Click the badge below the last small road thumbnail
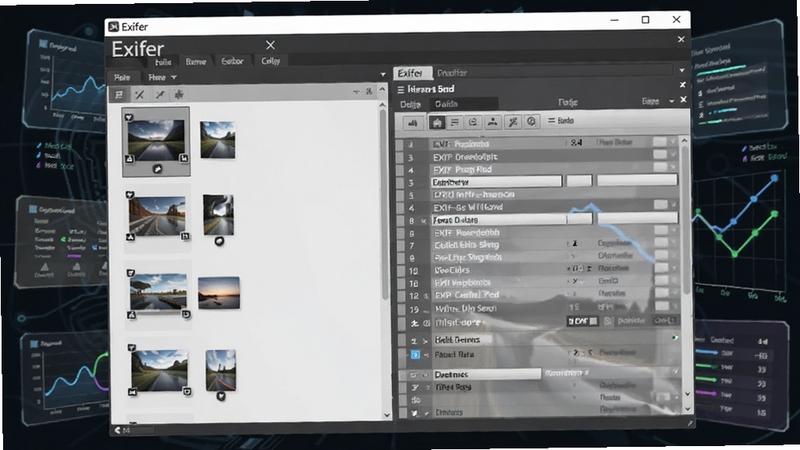Viewport: 800px width, 450px height. click(221, 396)
